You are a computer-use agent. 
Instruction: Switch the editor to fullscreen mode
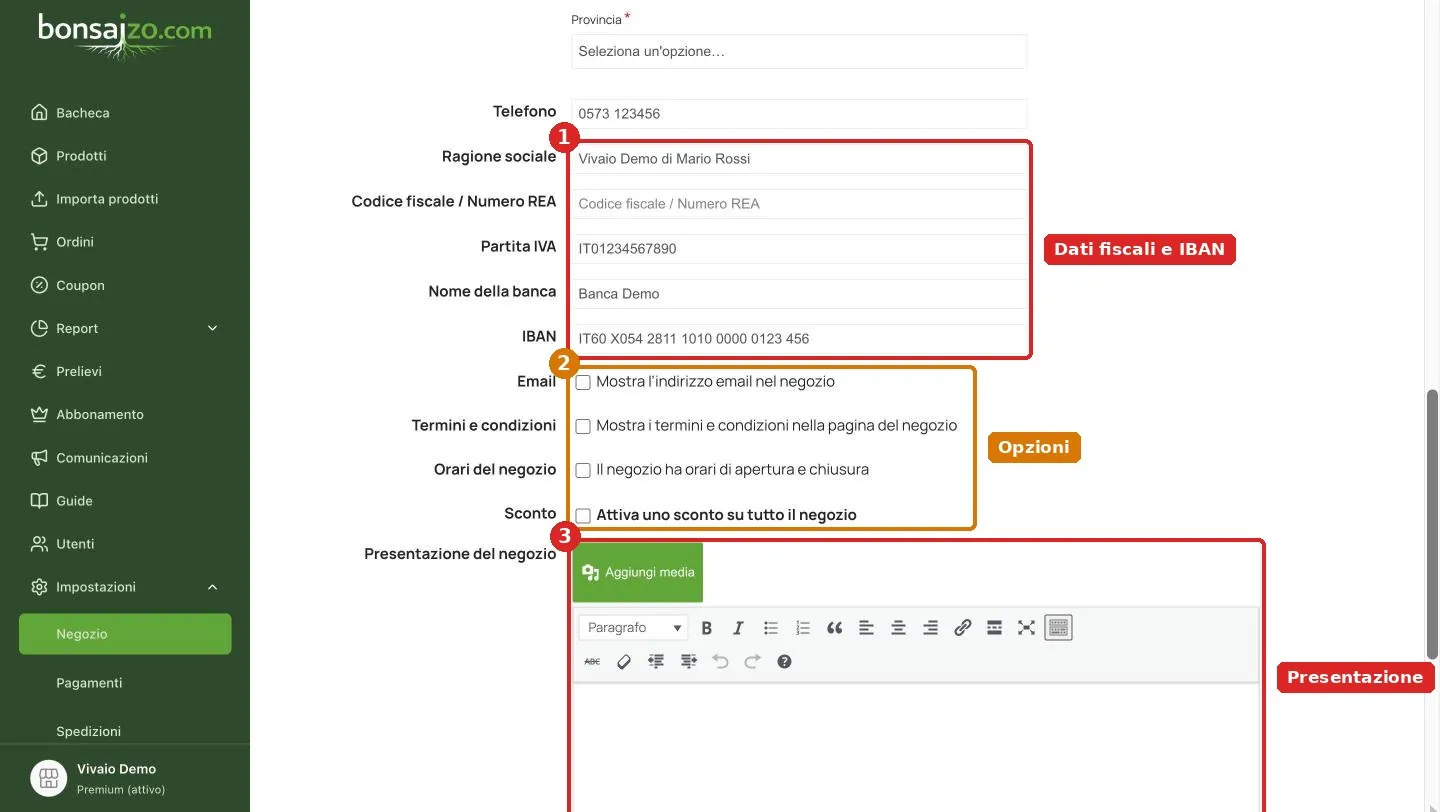(1026, 628)
